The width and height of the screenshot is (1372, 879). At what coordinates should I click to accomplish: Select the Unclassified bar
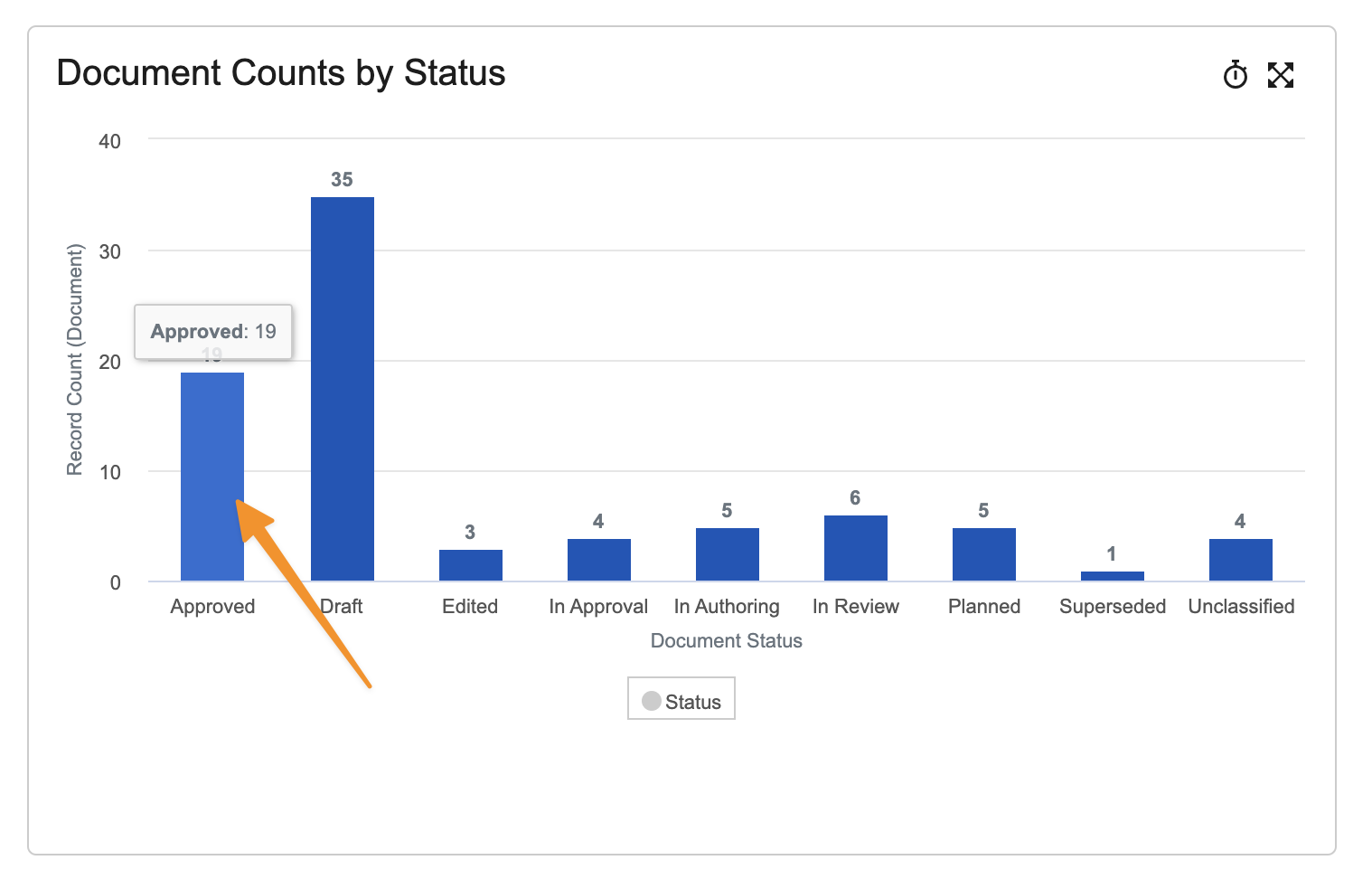point(1240,560)
